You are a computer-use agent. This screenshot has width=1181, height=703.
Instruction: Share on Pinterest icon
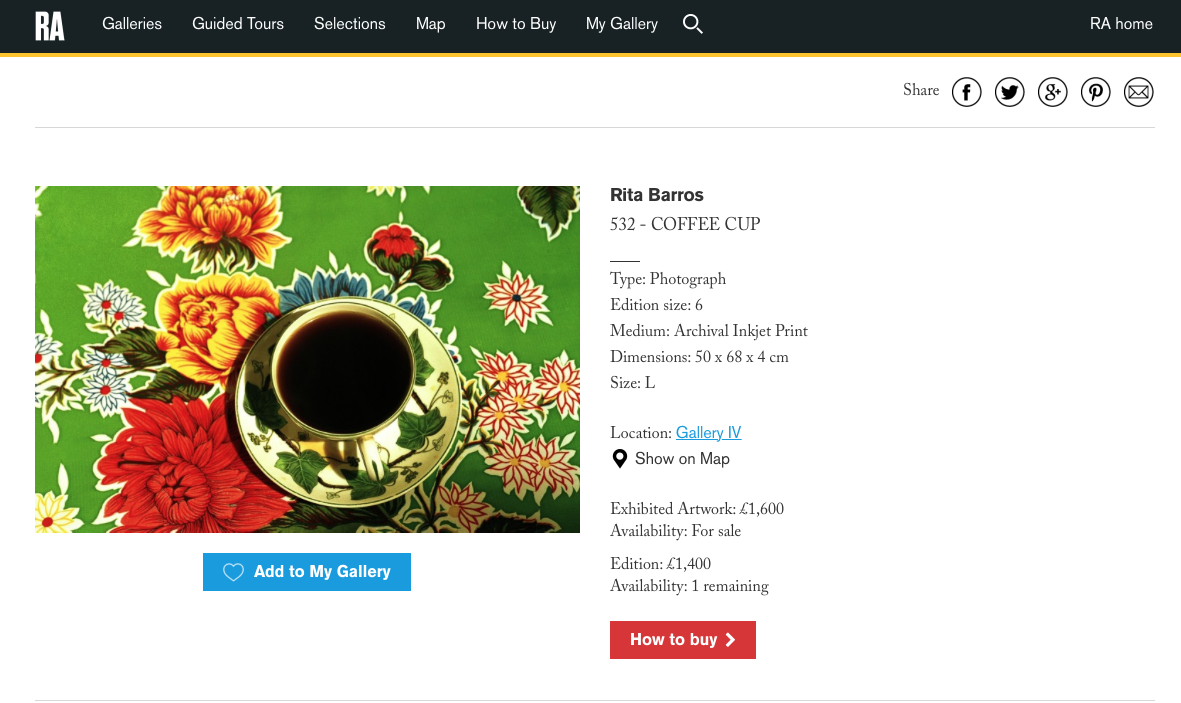1095,92
